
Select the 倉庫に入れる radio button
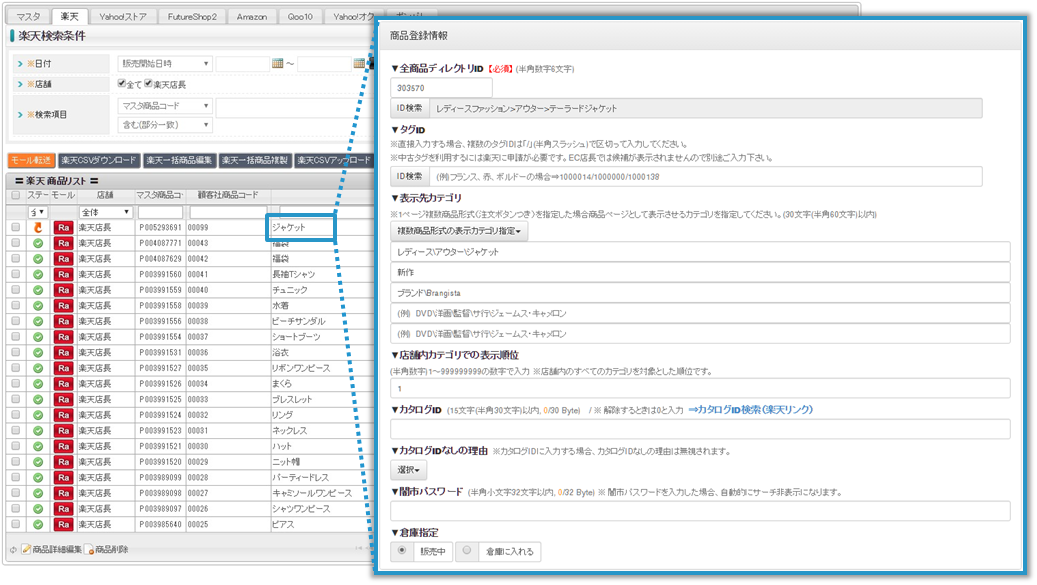[x=467, y=551]
